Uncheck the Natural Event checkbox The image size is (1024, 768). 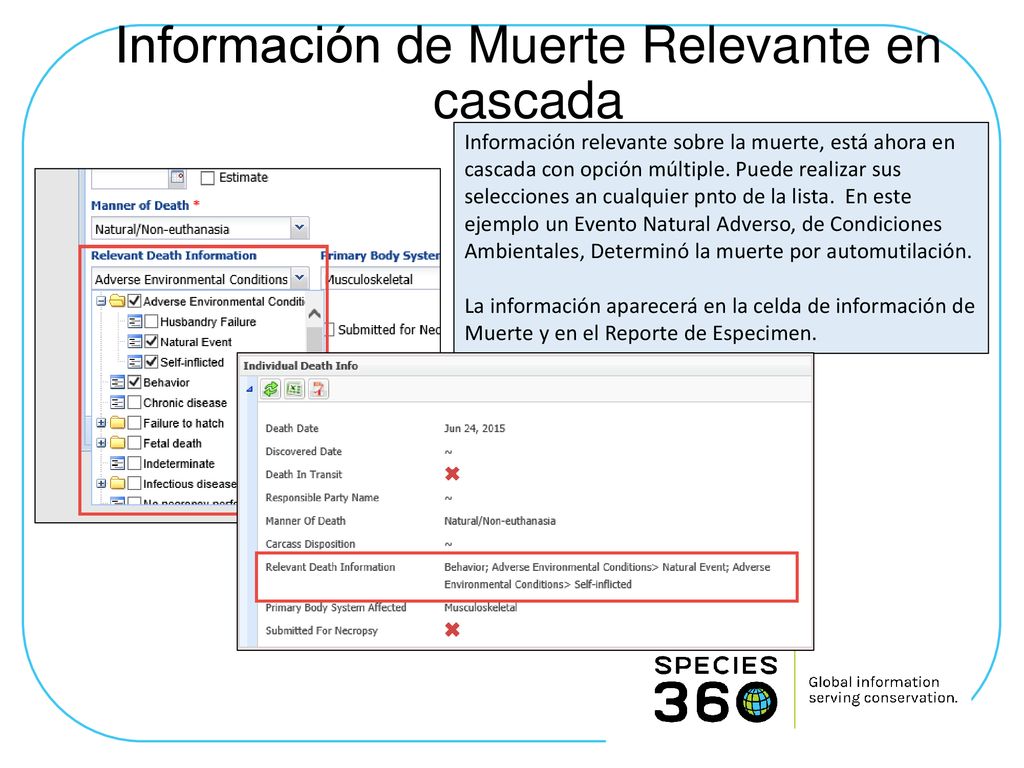[x=152, y=342]
